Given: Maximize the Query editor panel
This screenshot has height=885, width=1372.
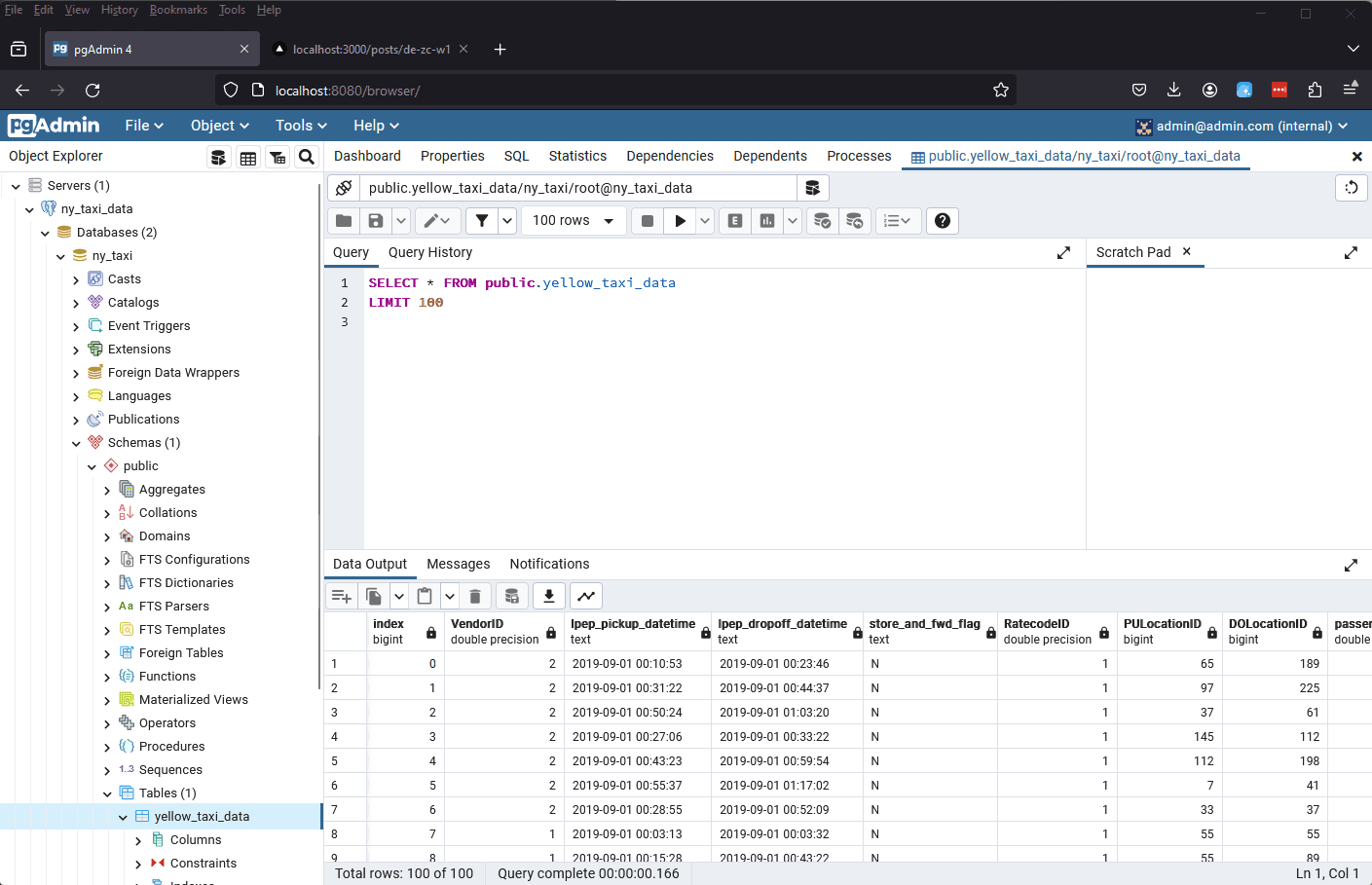Looking at the screenshot, I should click(1063, 253).
